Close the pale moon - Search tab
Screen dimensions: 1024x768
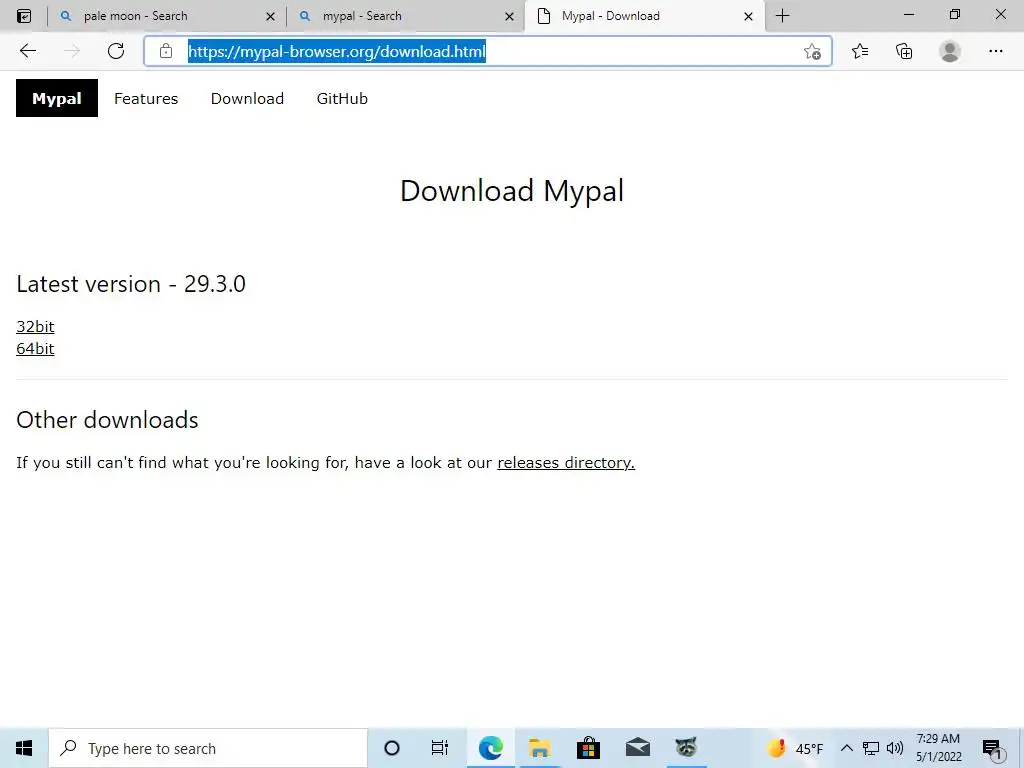270,16
